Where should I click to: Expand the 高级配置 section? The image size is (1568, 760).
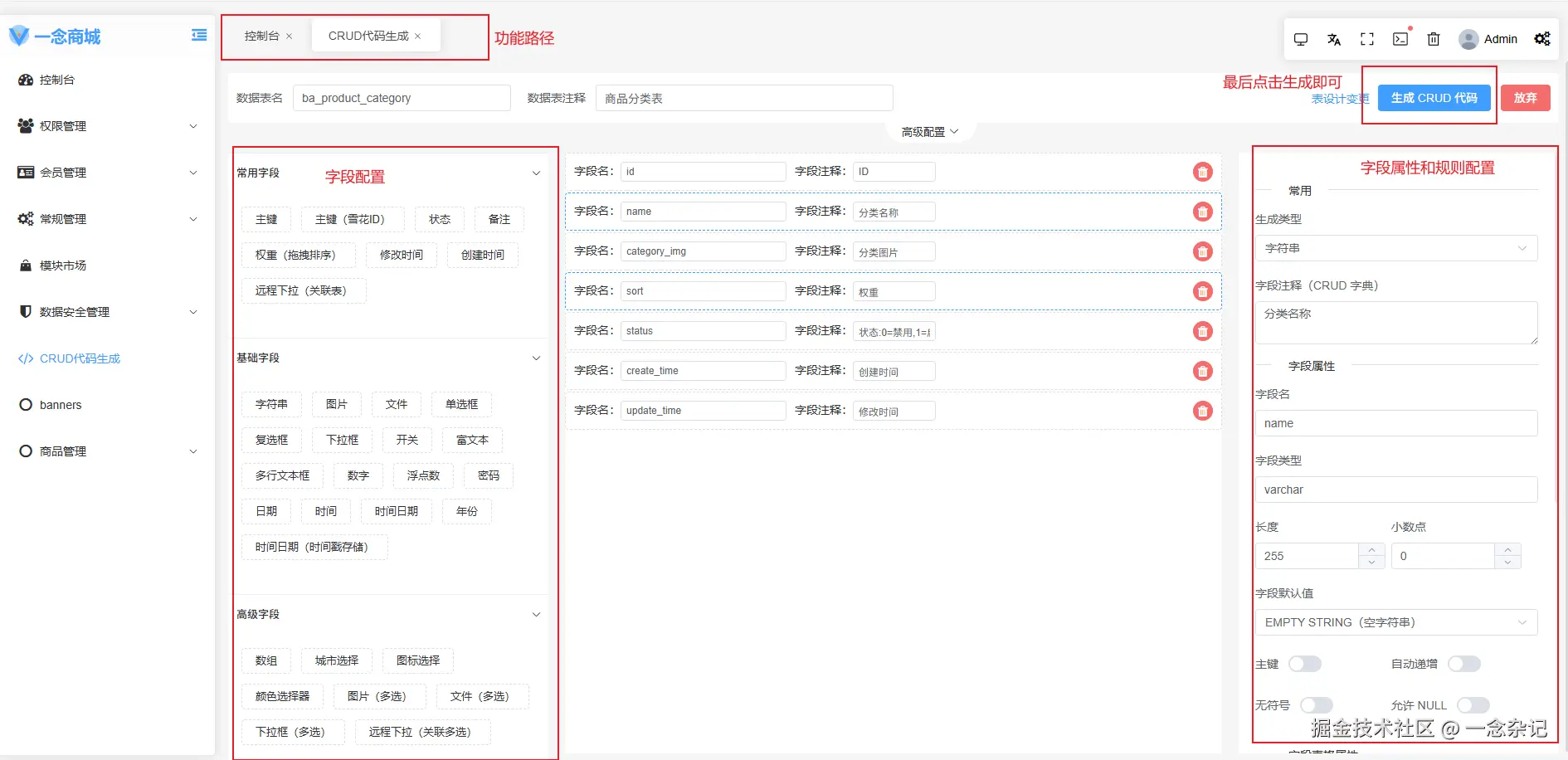(x=930, y=132)
